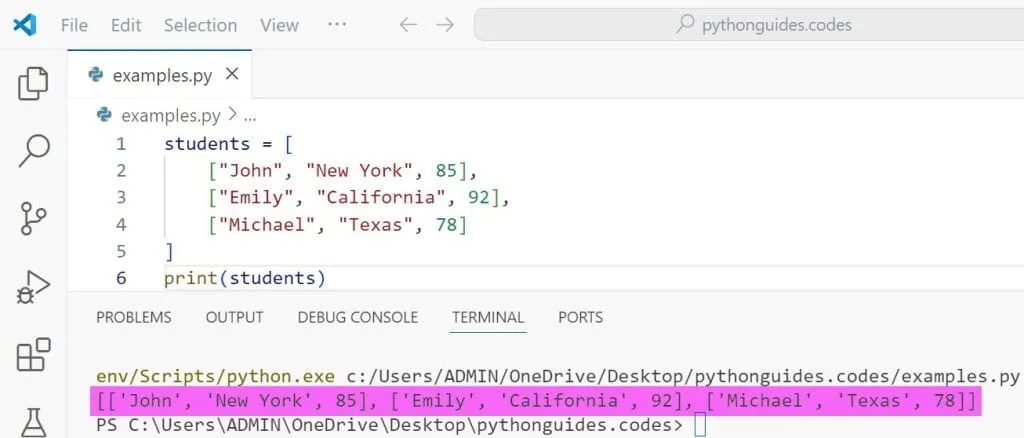Click line 6 containing print(students)
The width and height of the screenshot is (1024, 438).
[x=245, y=277]
